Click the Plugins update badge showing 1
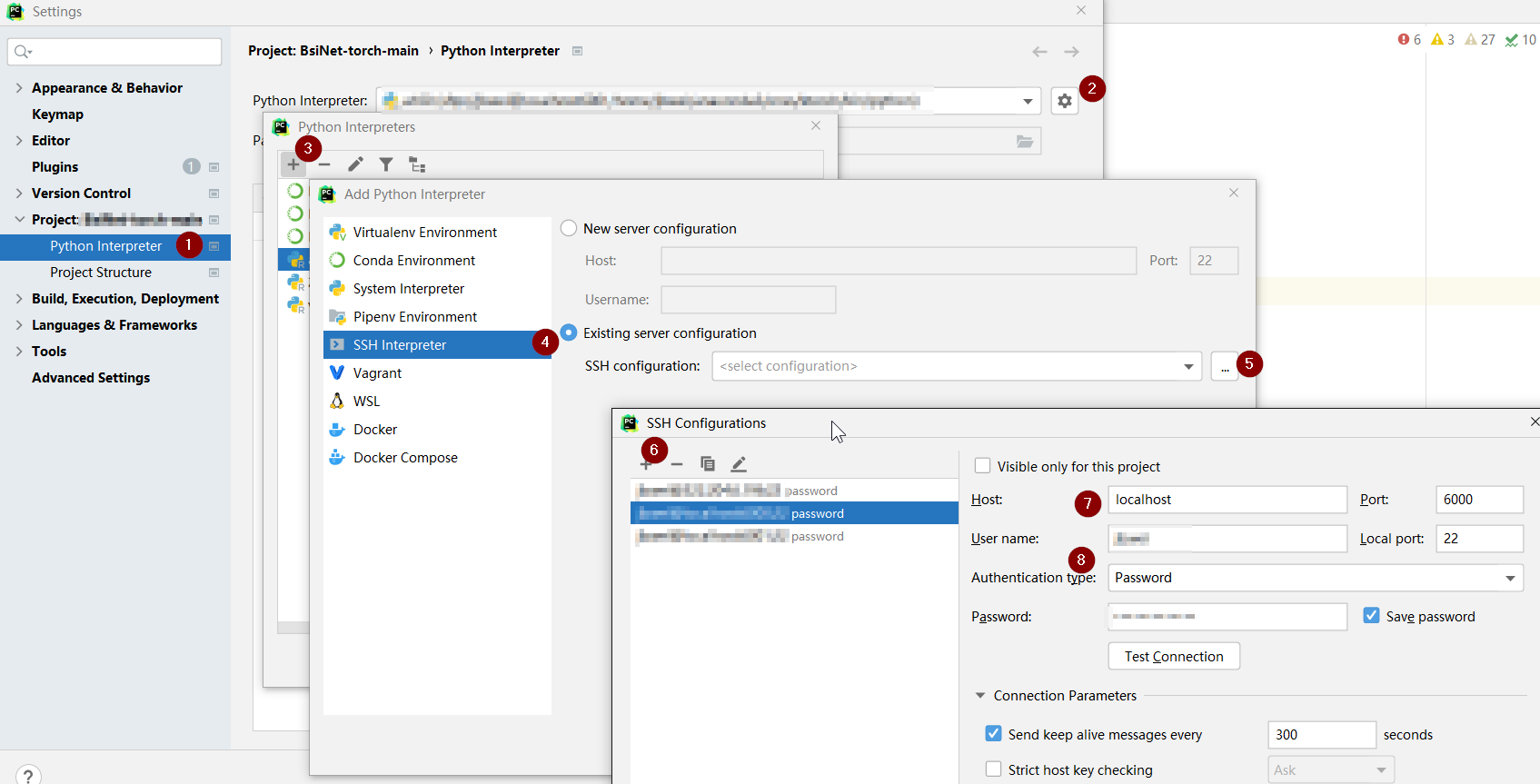 [191, 166]
